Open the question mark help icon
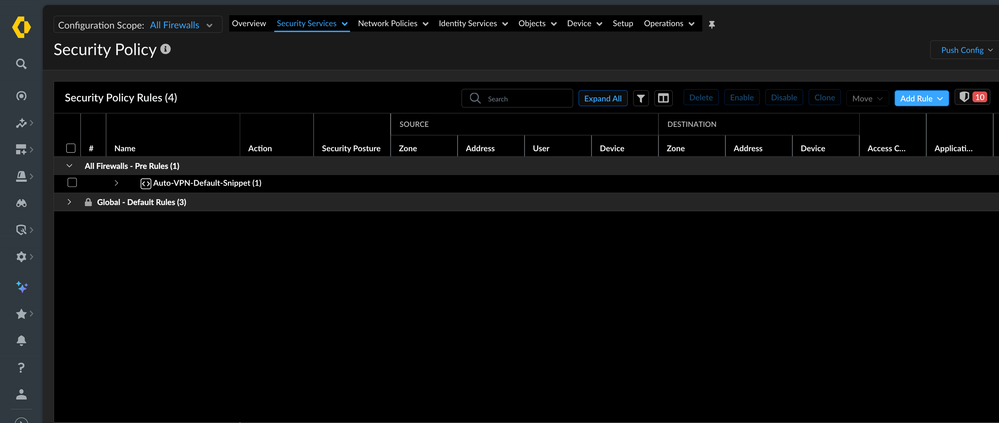Image resolution: width=999 pixels, height=423 pixels. coord(21,368)
